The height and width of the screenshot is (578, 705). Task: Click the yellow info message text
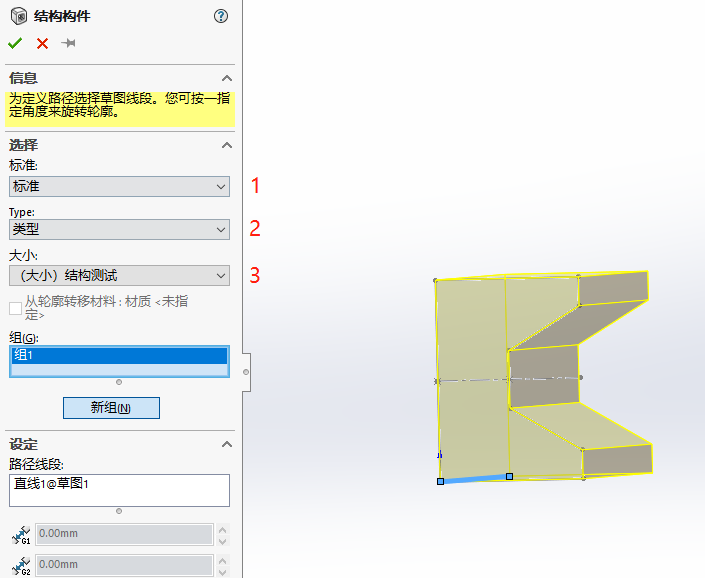point(119,105)
